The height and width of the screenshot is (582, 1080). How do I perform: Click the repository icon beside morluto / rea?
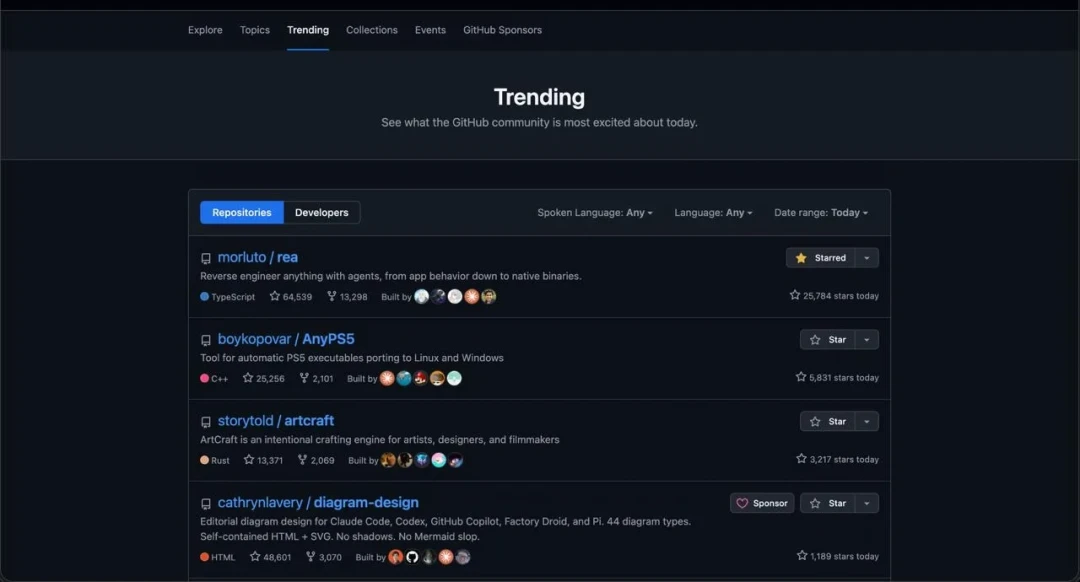click(x=205, y=258)
